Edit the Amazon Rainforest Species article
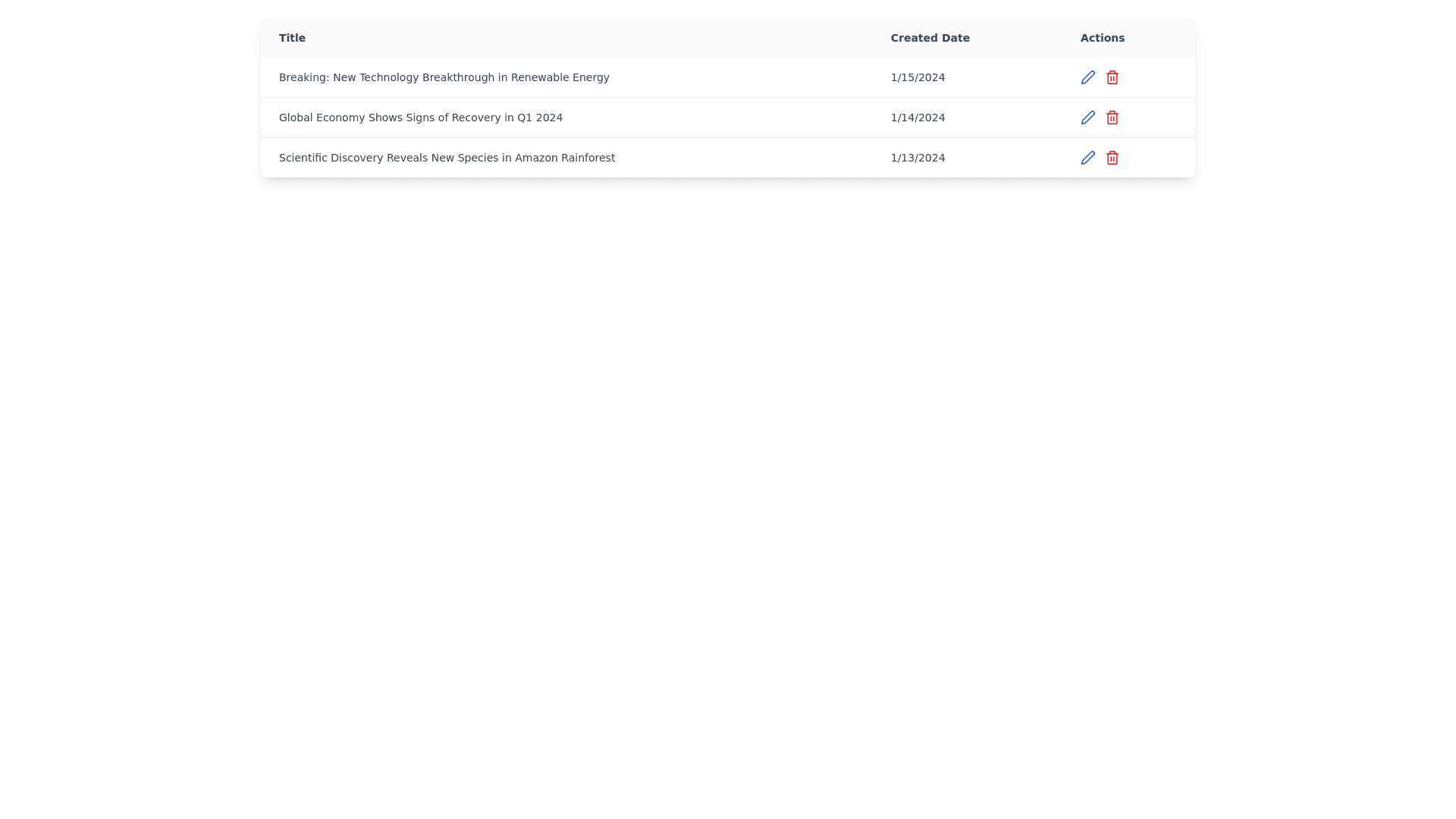 coord(1087,158)
